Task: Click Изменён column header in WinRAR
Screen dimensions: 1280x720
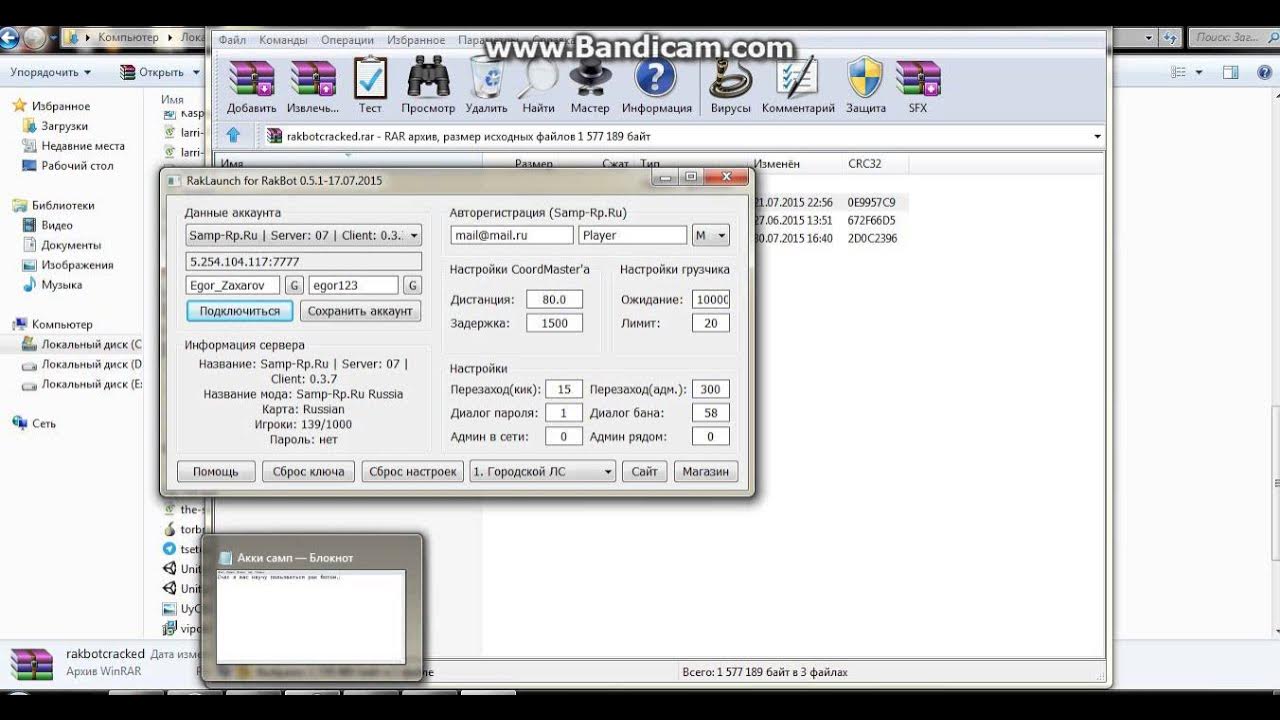Action: coord(776,163)
